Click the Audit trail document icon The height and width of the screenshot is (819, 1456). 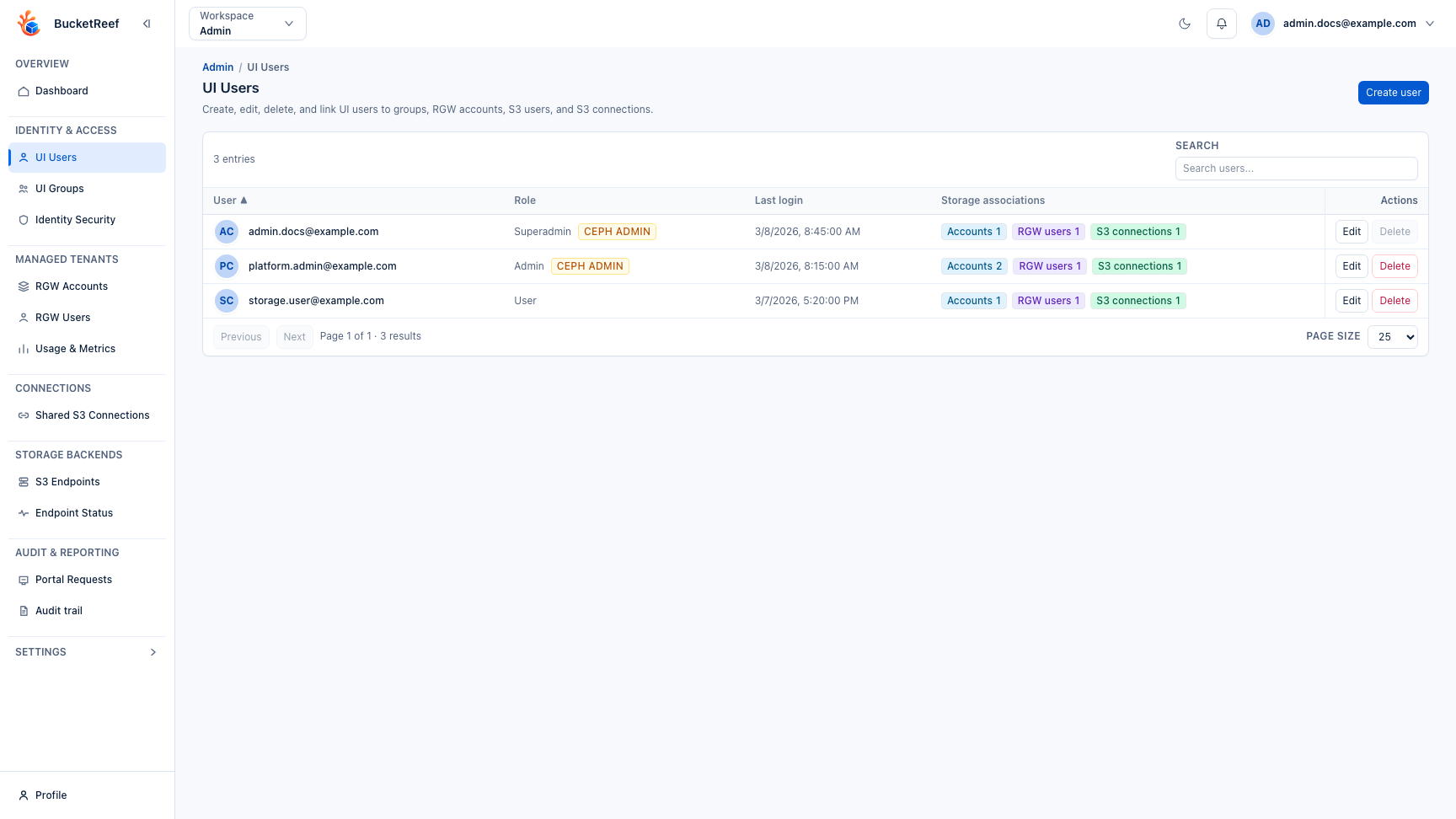24,611
